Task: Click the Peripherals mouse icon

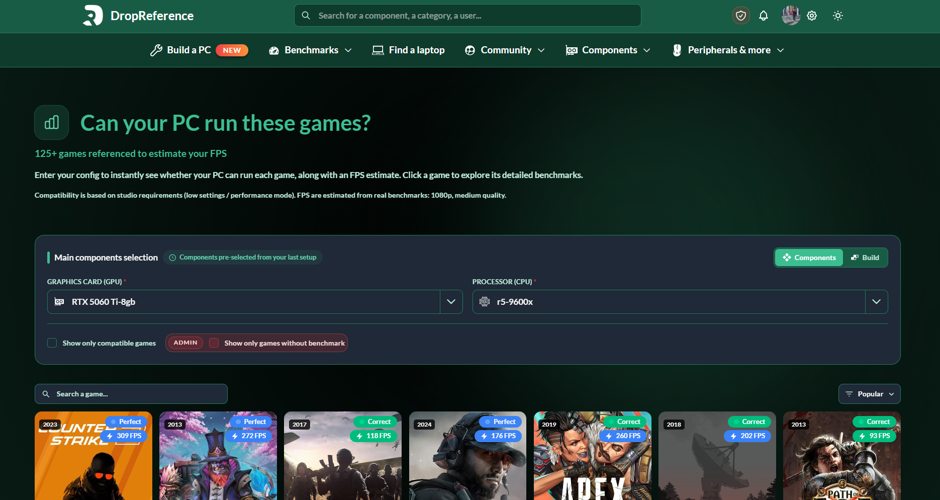Action: pyautogui.click(x=677, y=50)
